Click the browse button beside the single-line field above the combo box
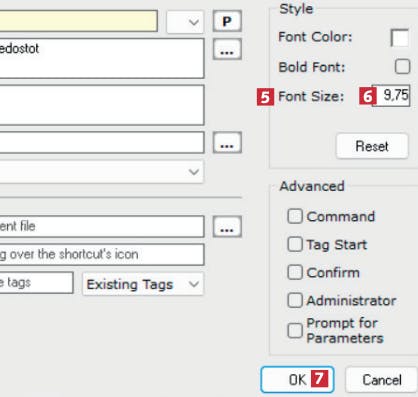Screen dimensions: 418x397 click(227, 143)
